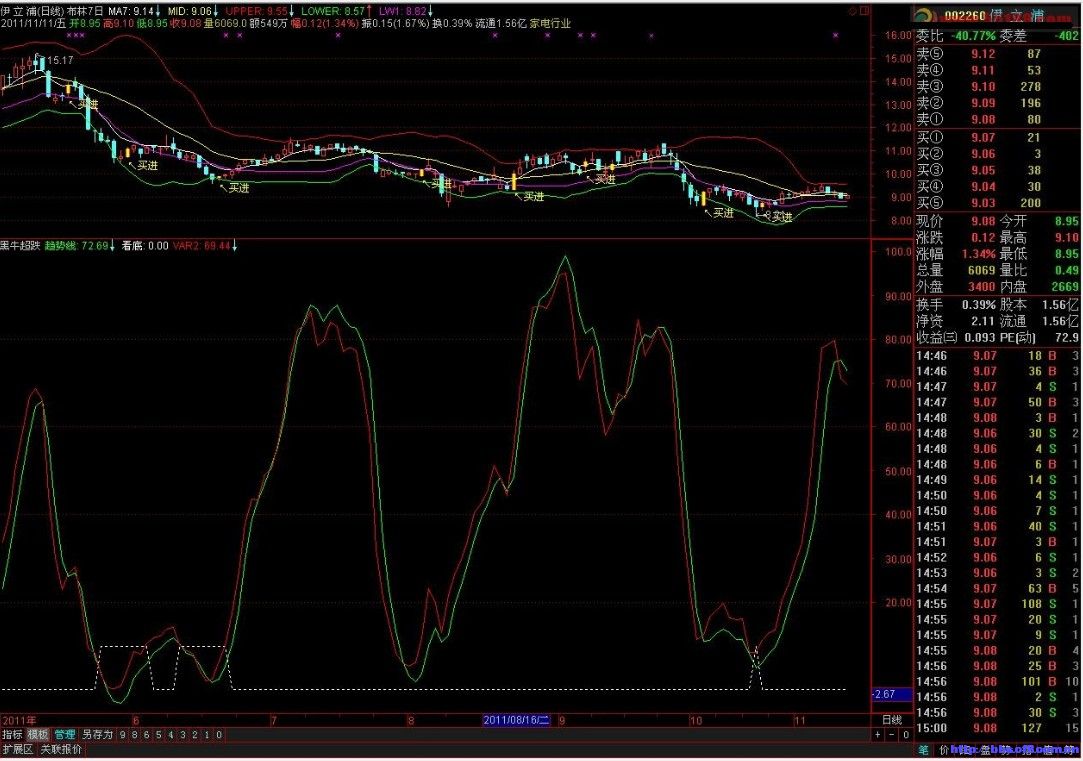The image size is (1083, 761).
Task: Select the 买① bid row at 9.07
Action: 996,137
